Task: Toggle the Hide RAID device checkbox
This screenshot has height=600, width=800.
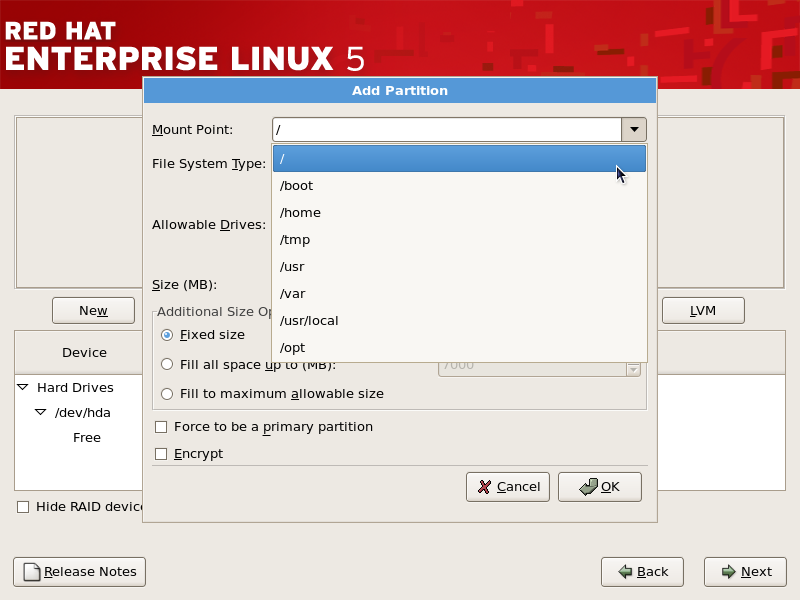Action: 23,507
